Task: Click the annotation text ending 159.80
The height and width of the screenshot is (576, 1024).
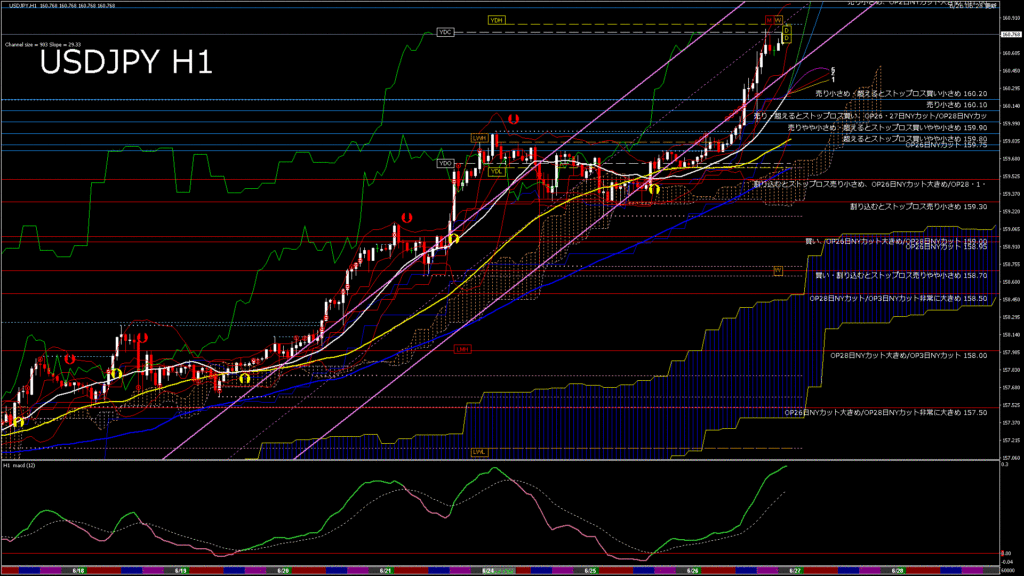Action: point(914,139)
